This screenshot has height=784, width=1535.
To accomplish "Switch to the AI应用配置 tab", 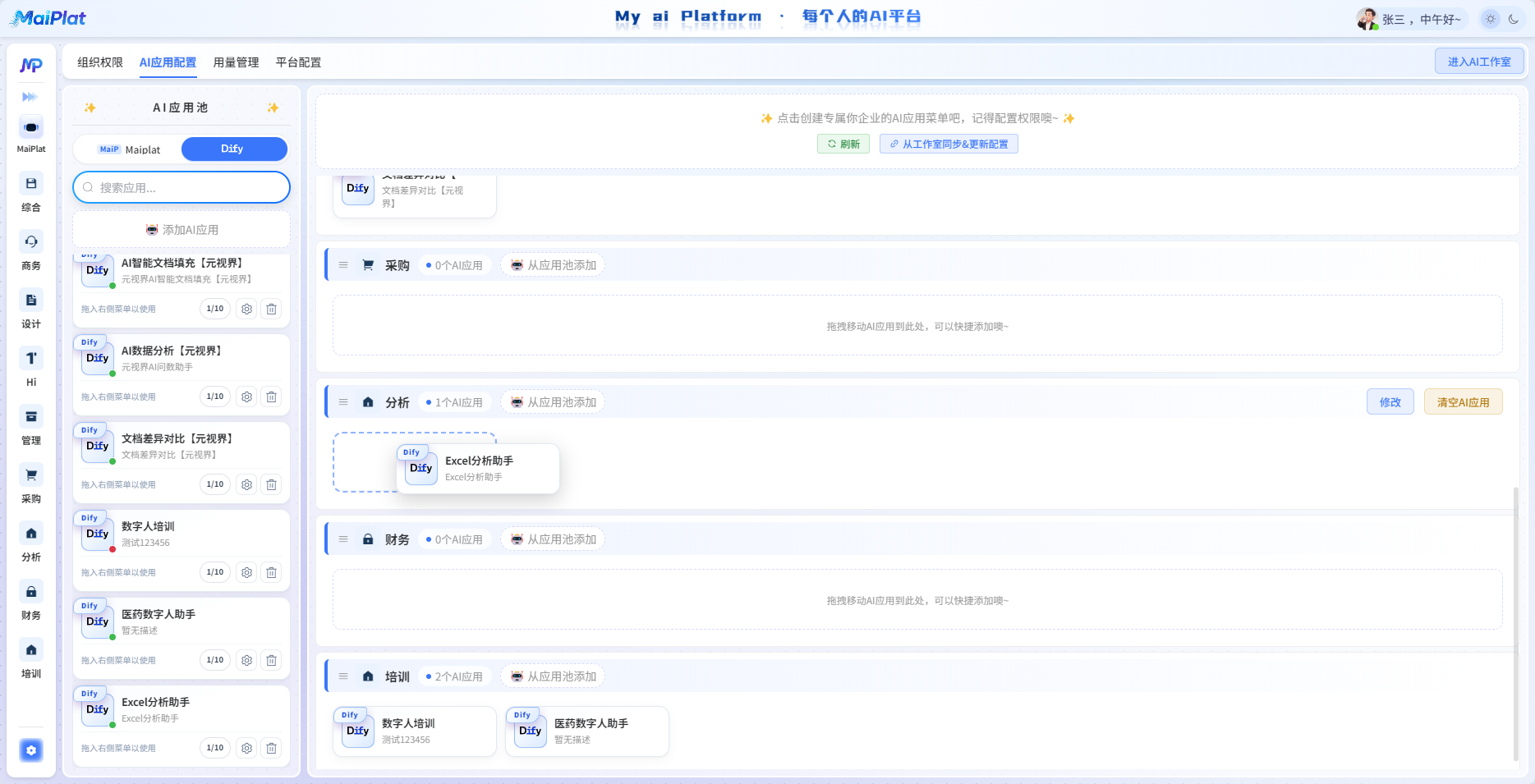I will tap(168, 62).
